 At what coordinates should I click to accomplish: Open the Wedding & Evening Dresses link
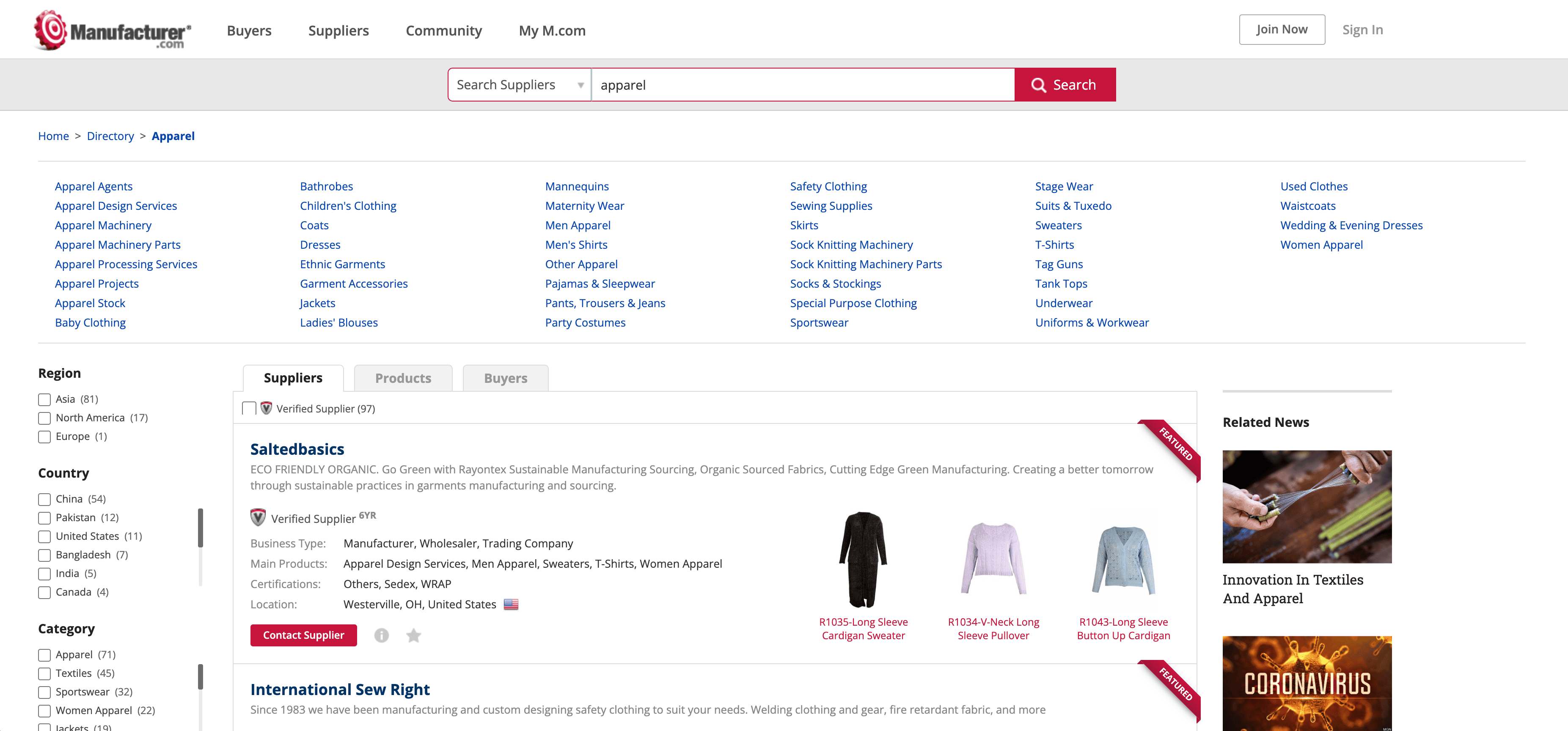1351,225
